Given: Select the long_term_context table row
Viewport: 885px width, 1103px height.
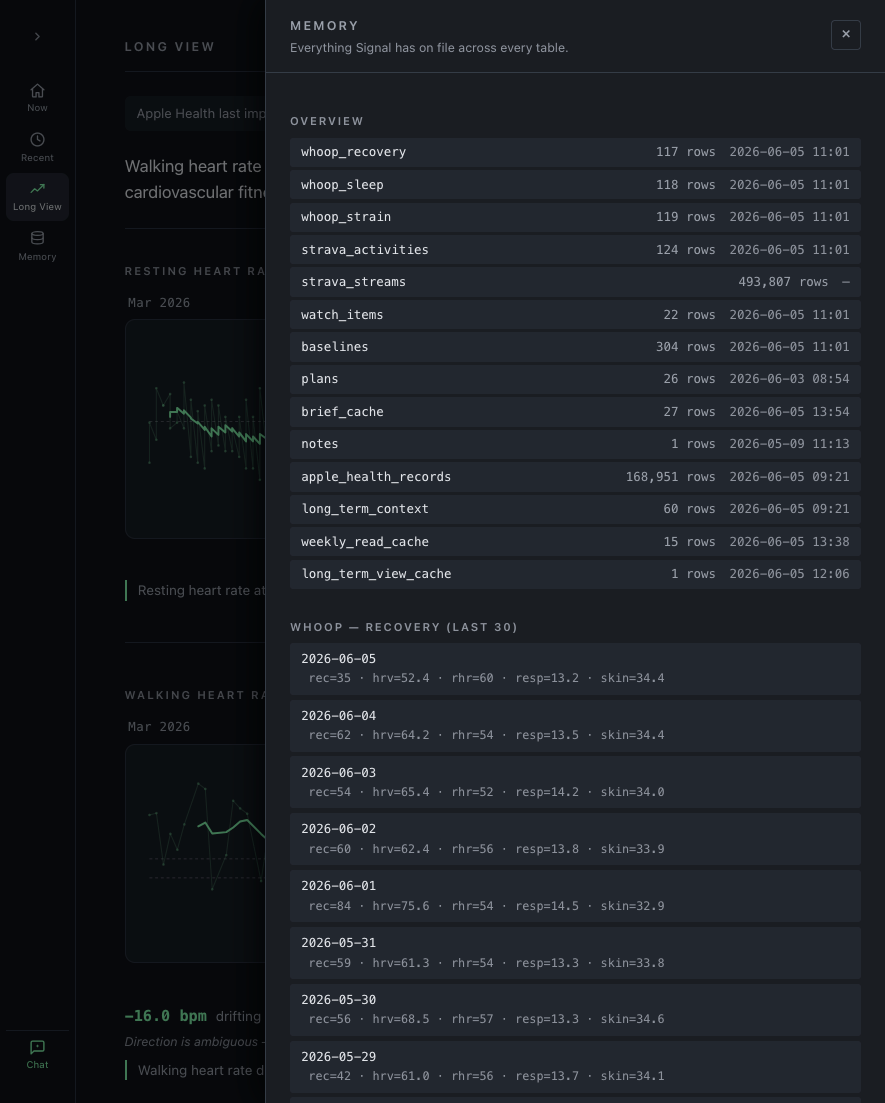Looking at the screenshot, I should coord(575,509).
